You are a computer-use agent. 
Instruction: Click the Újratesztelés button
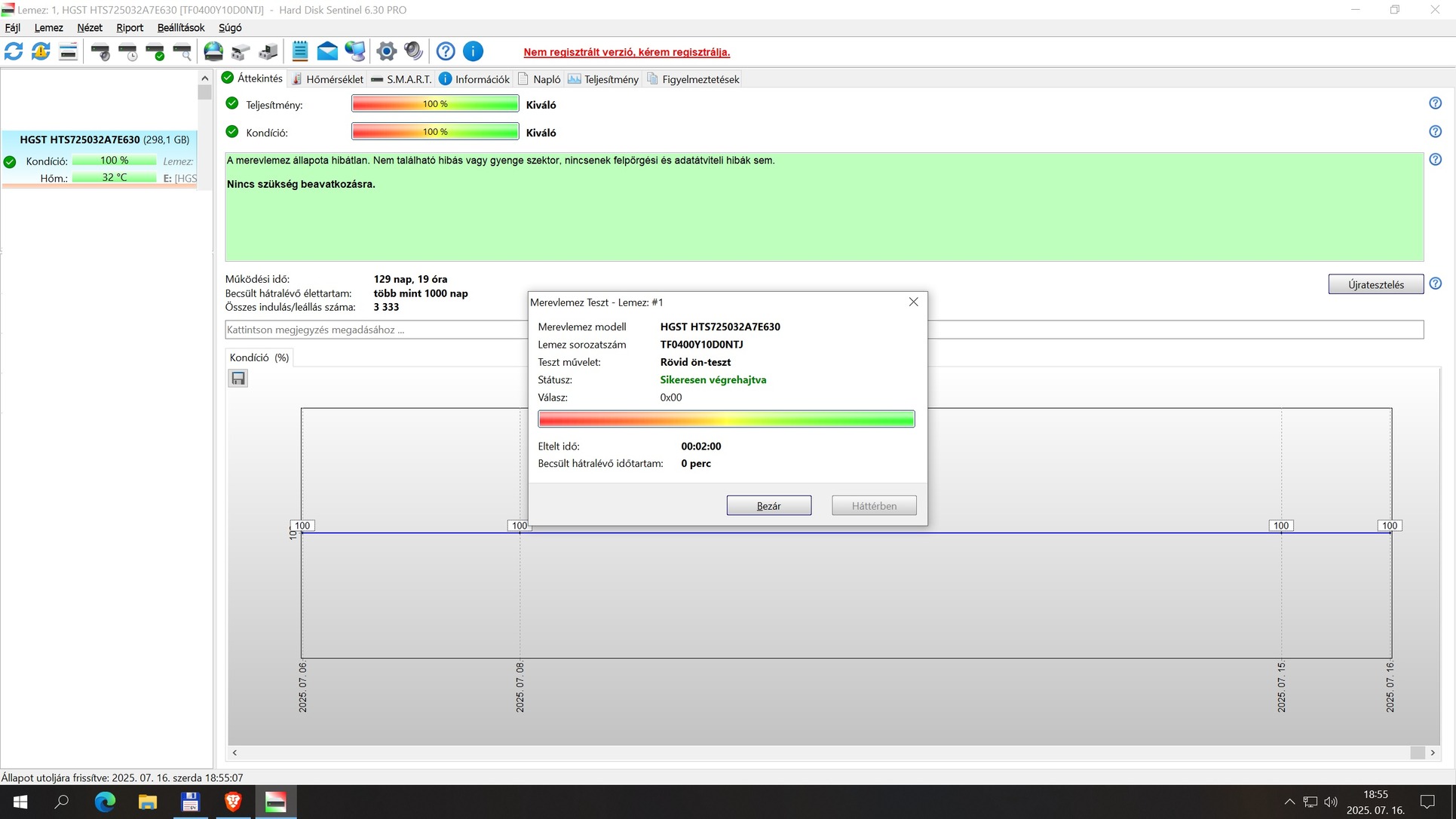1375,284
